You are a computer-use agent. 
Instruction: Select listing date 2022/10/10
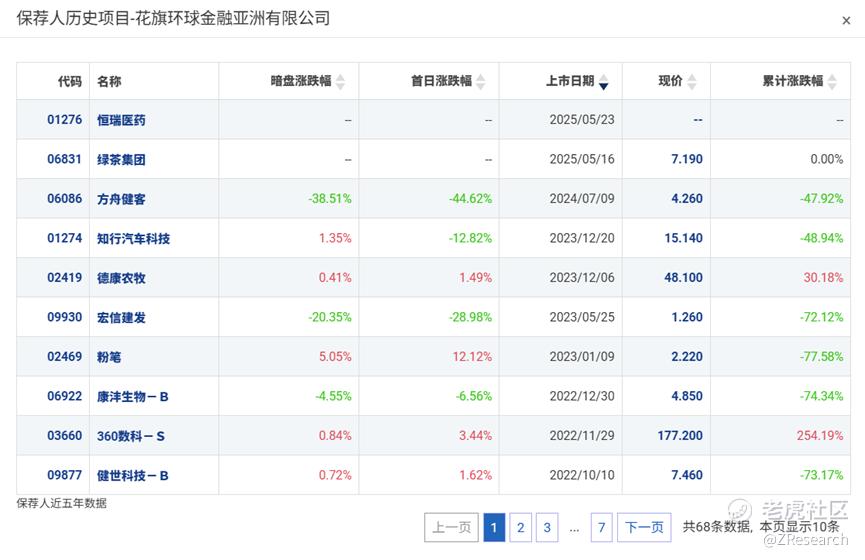[x=582, y=475]
